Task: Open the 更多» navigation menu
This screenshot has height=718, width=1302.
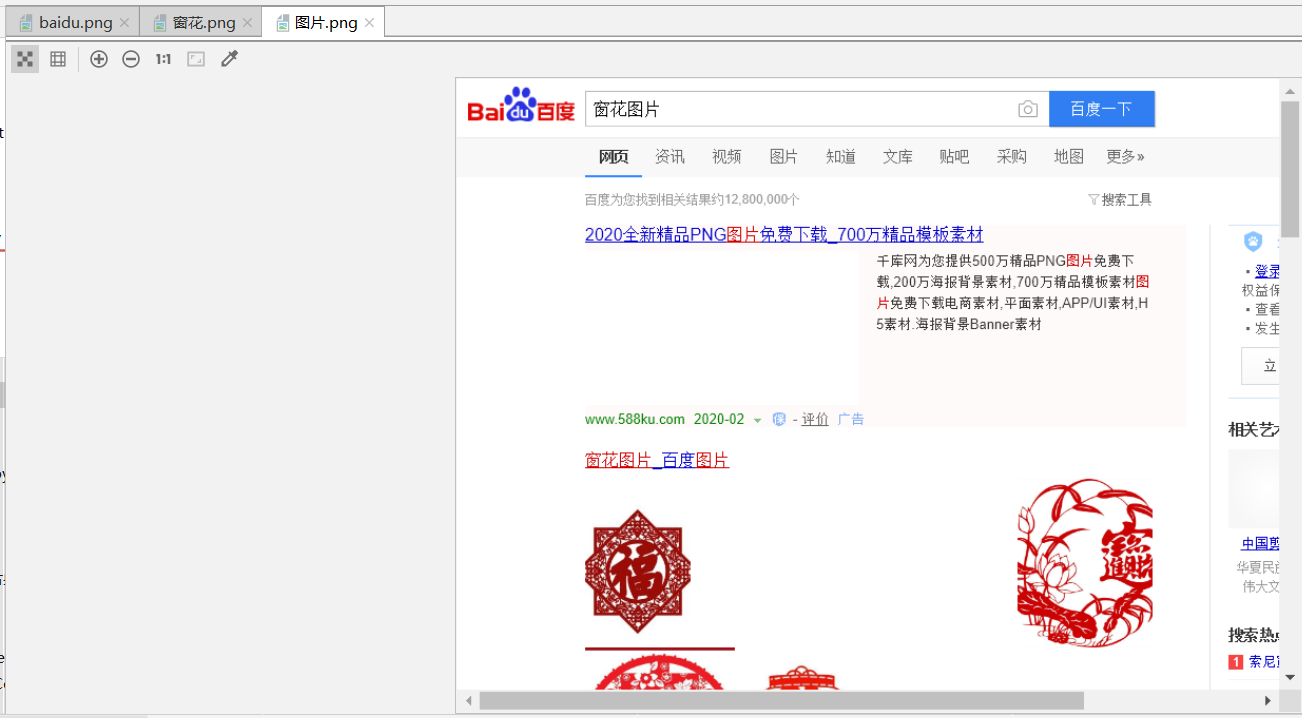Action: (x=1125, y=157)
